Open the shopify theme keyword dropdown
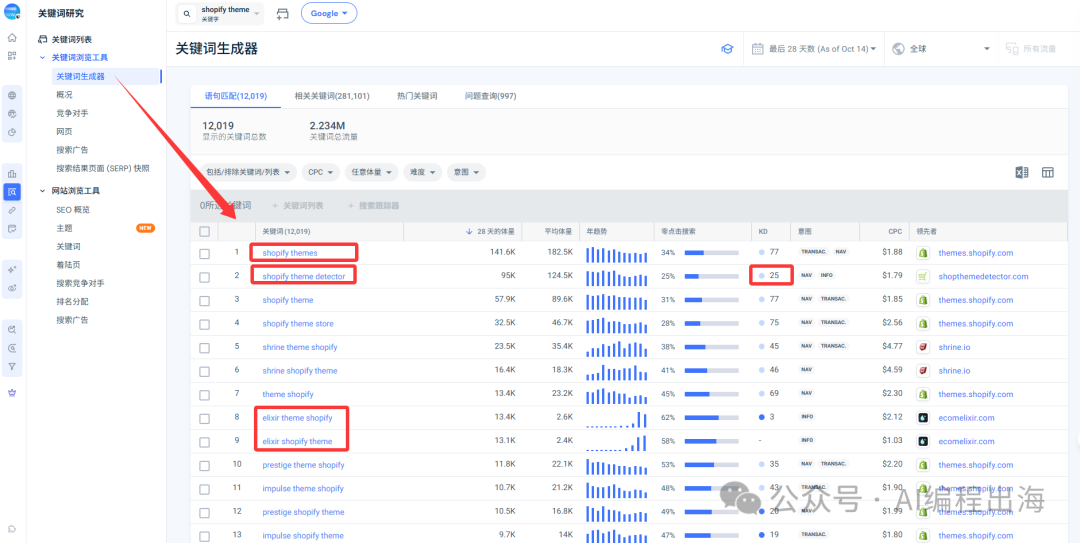Screen dimensions: 1080x543 (220, 14)
